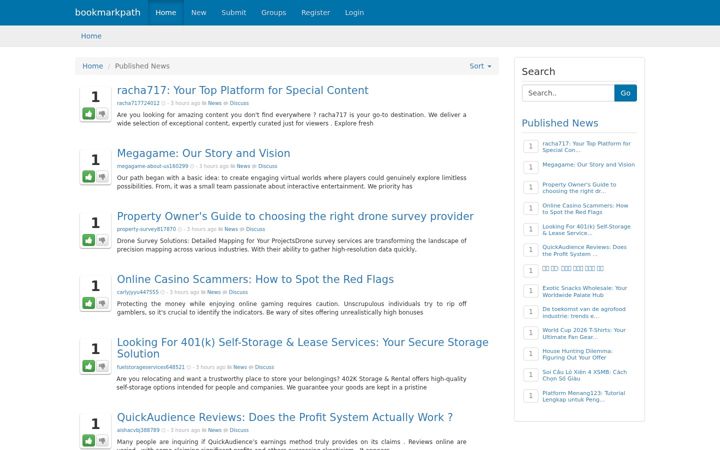
Task: Open QuickAudience Reviews article title
Action: tap(285, 417)
